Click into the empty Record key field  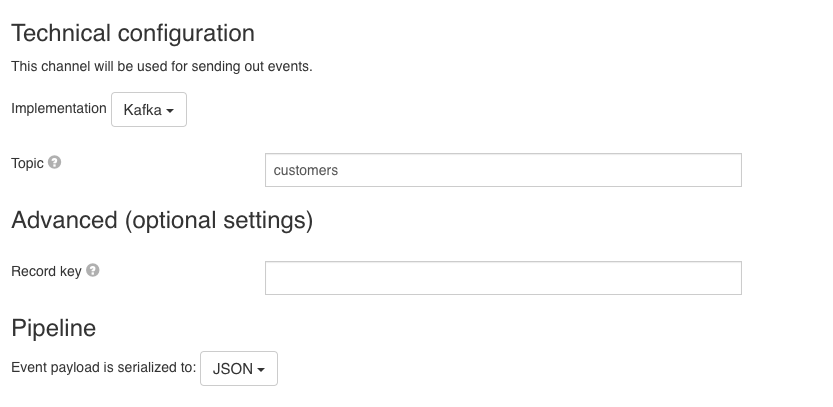pyautogui.click(x=502, y=278)
